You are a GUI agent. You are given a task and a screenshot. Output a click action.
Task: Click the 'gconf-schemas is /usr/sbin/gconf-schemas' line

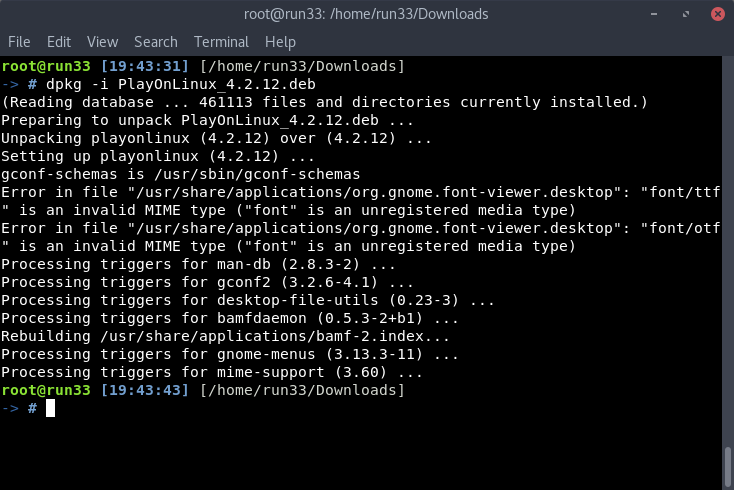(181, 174)
